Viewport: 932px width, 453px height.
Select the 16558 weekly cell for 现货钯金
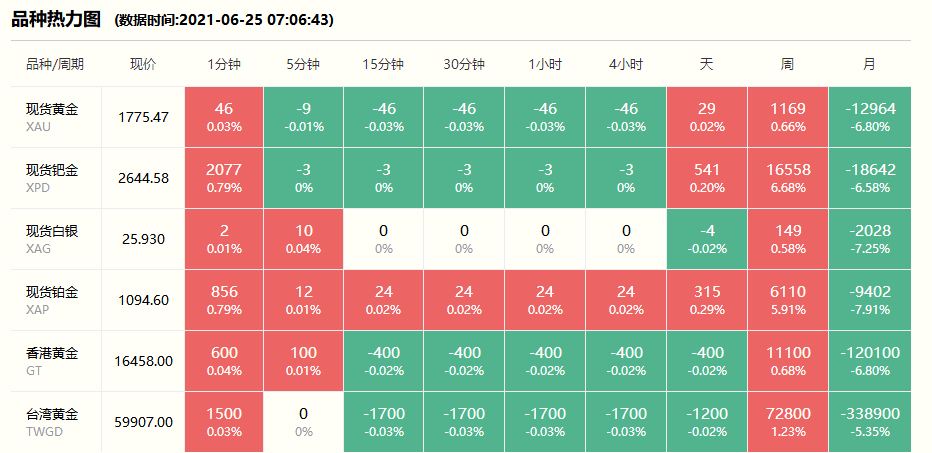point(787,177)
